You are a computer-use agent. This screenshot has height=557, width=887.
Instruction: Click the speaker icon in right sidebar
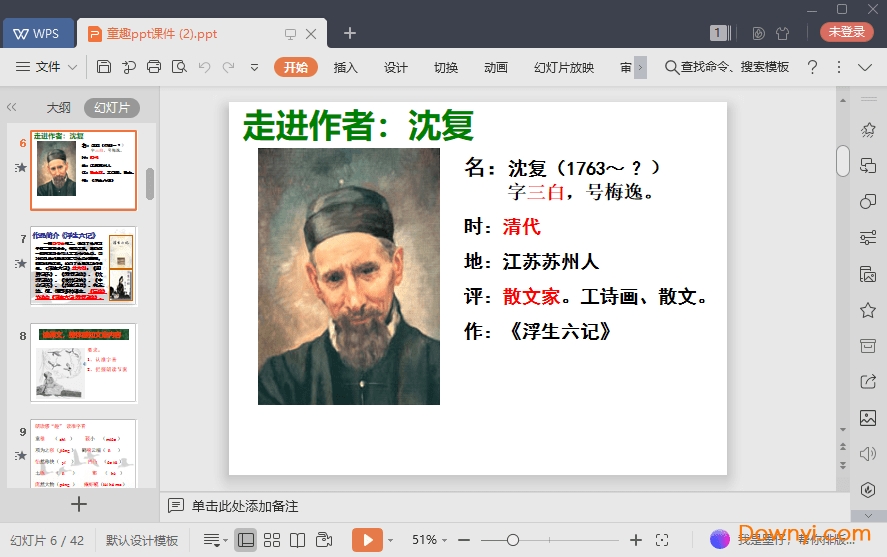[x=867, y=453]
